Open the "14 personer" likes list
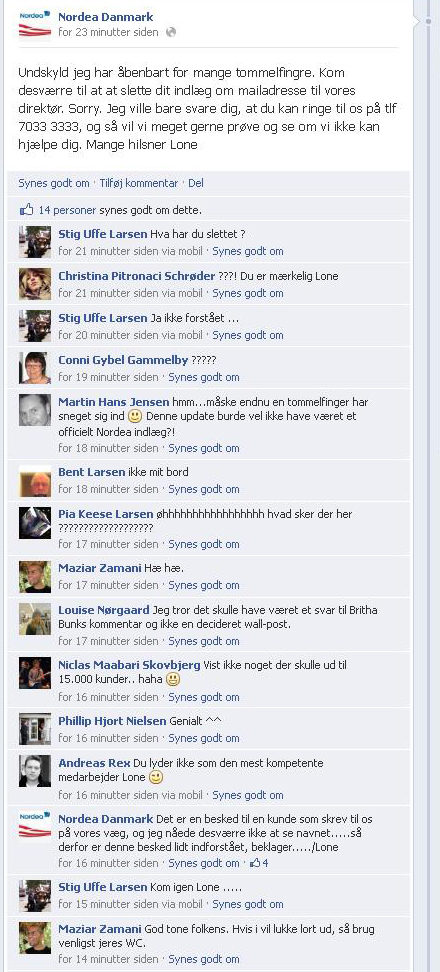Viewport: 440px width, 972px height. [x=67, y=210]
